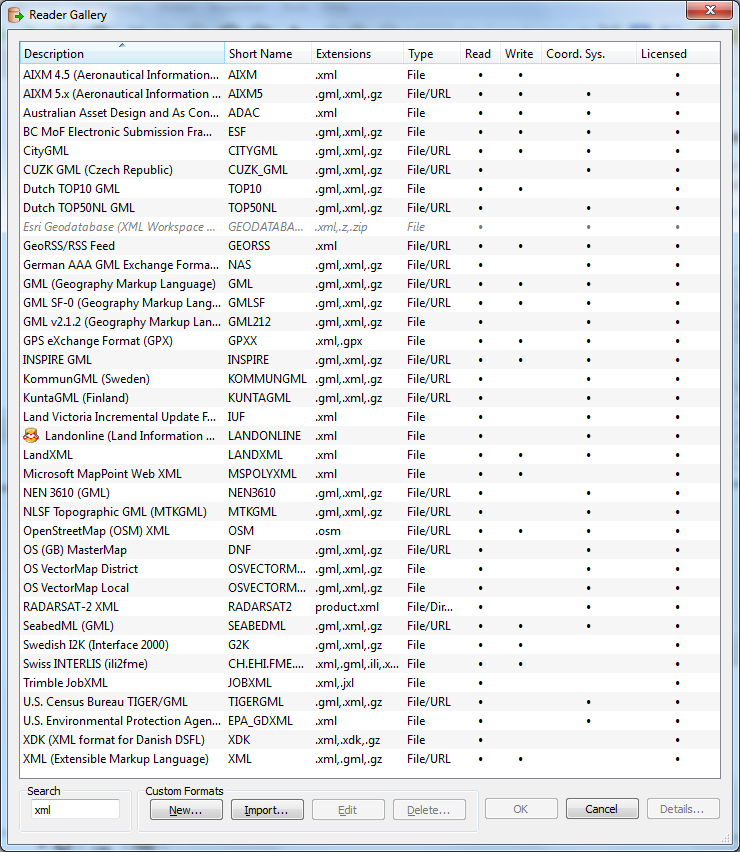740x852 pixels.
Task: Select KuntaGML (Finland)
Action: (369, 398)
